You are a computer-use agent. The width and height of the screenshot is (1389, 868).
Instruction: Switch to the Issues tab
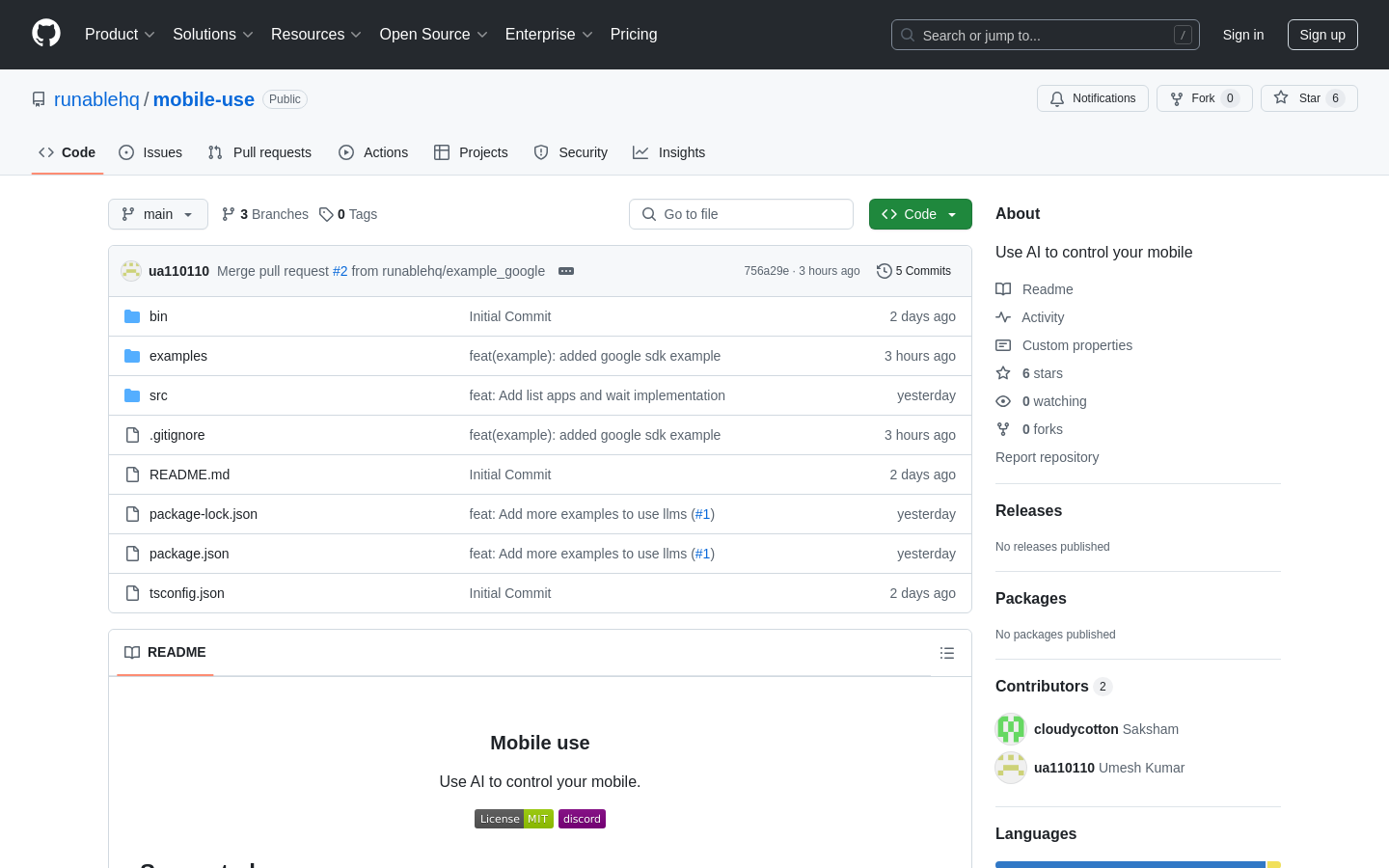coord(150,152)
